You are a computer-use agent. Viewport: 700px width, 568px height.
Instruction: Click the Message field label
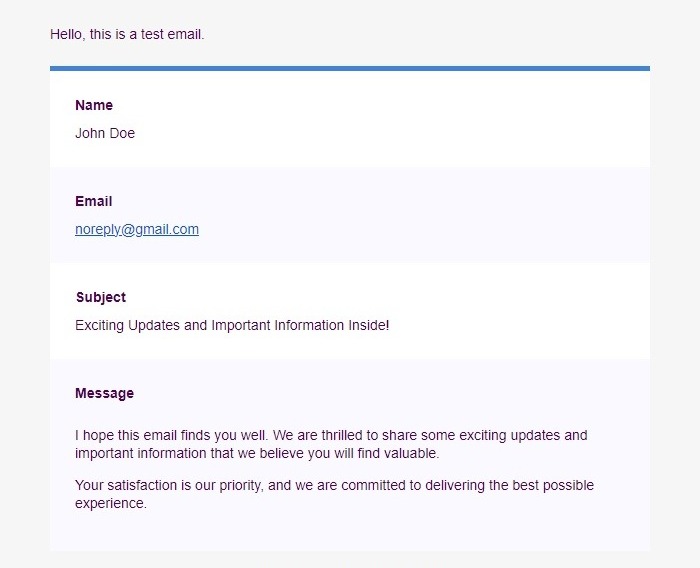click(x=104, y=393)
